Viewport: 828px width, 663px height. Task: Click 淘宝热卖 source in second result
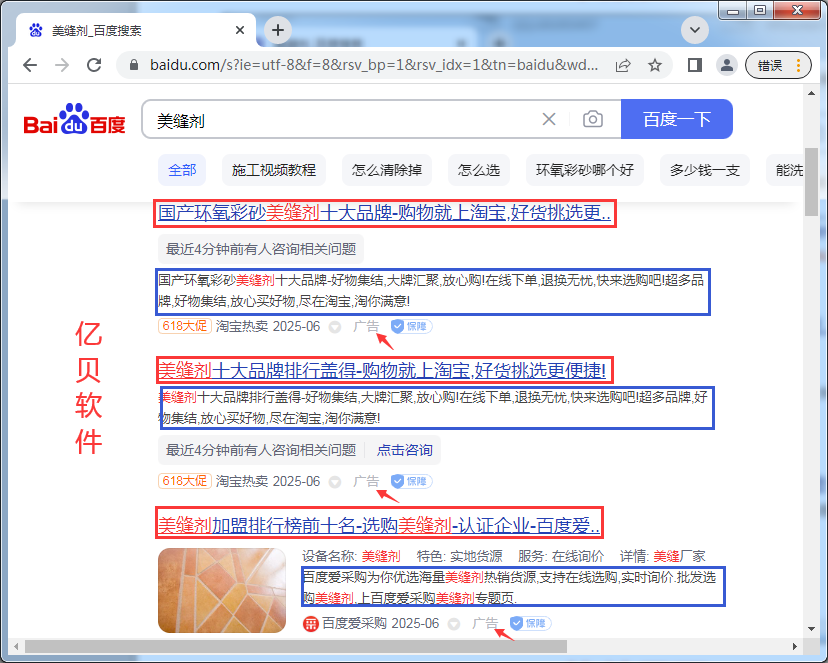242,481
